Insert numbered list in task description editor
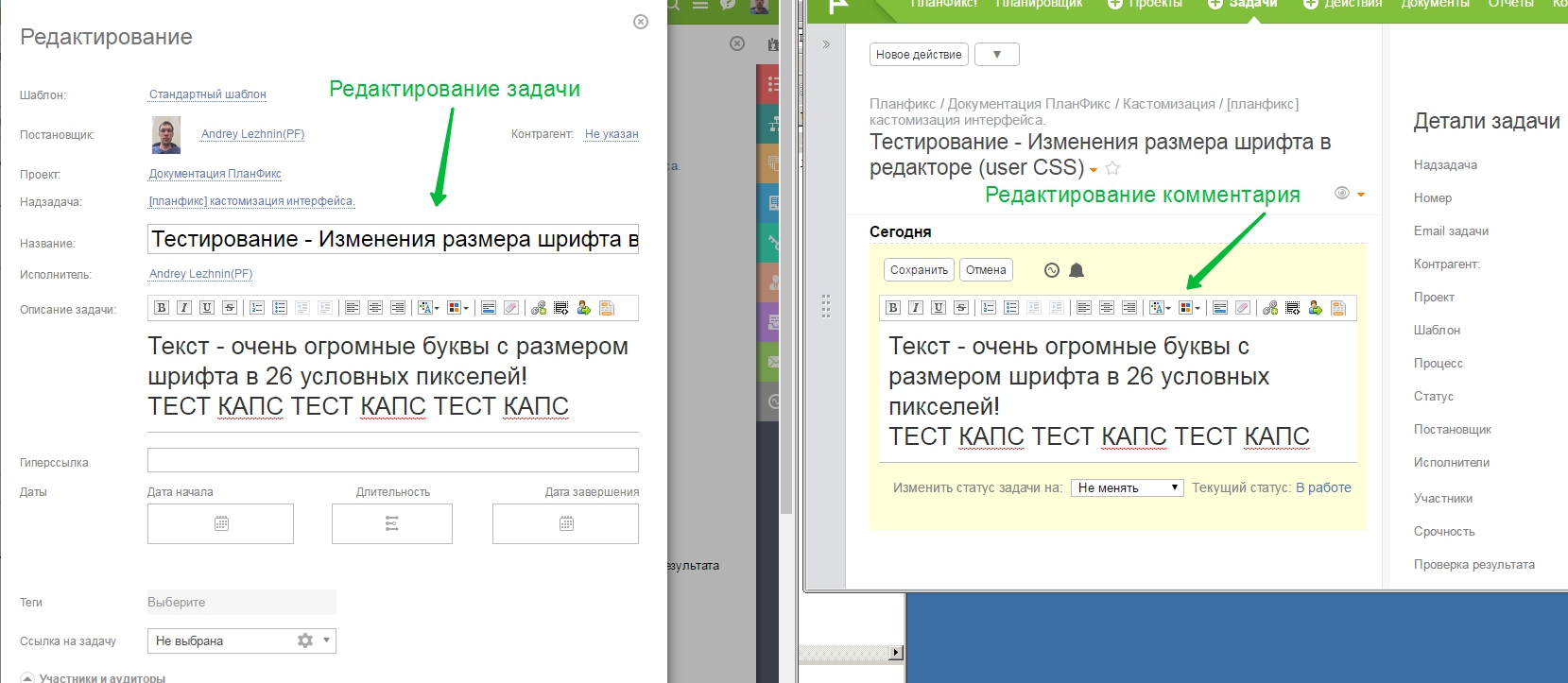 pyautogui.click(x=257, y=308)
